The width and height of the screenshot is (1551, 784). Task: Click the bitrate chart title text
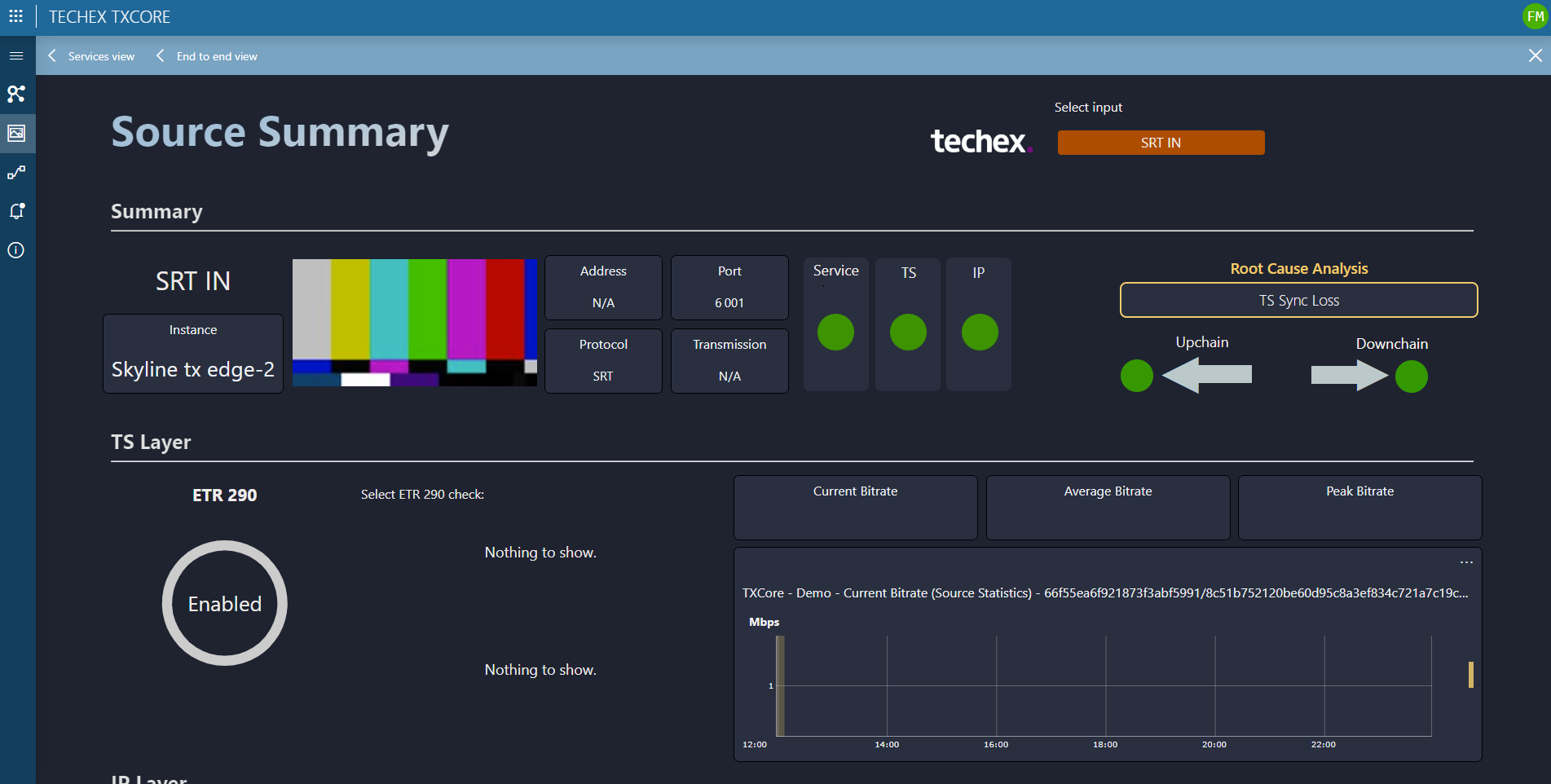point(1105,593)
